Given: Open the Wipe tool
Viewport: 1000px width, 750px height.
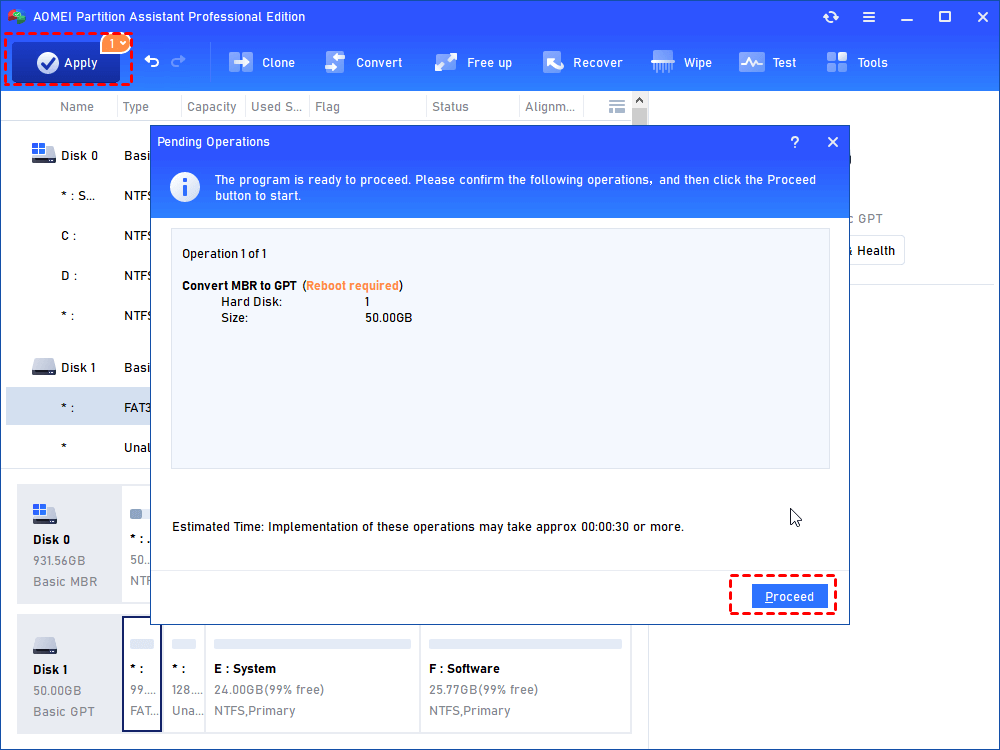Looking at the screenshot, I should coord(682,63).
